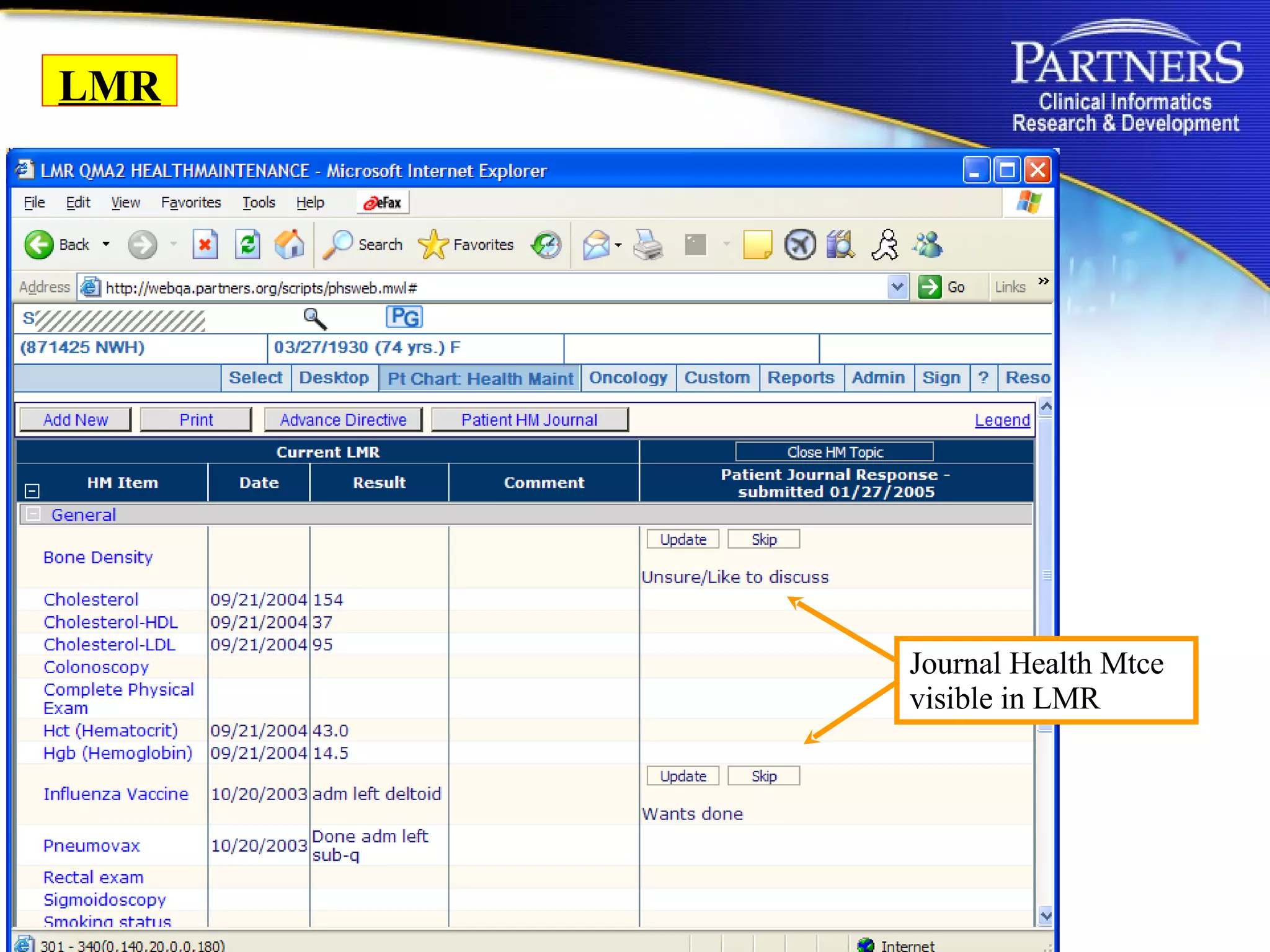Open the Research book icon
Viewport: 1270px width, 952px height.
[x=841, y=245]
